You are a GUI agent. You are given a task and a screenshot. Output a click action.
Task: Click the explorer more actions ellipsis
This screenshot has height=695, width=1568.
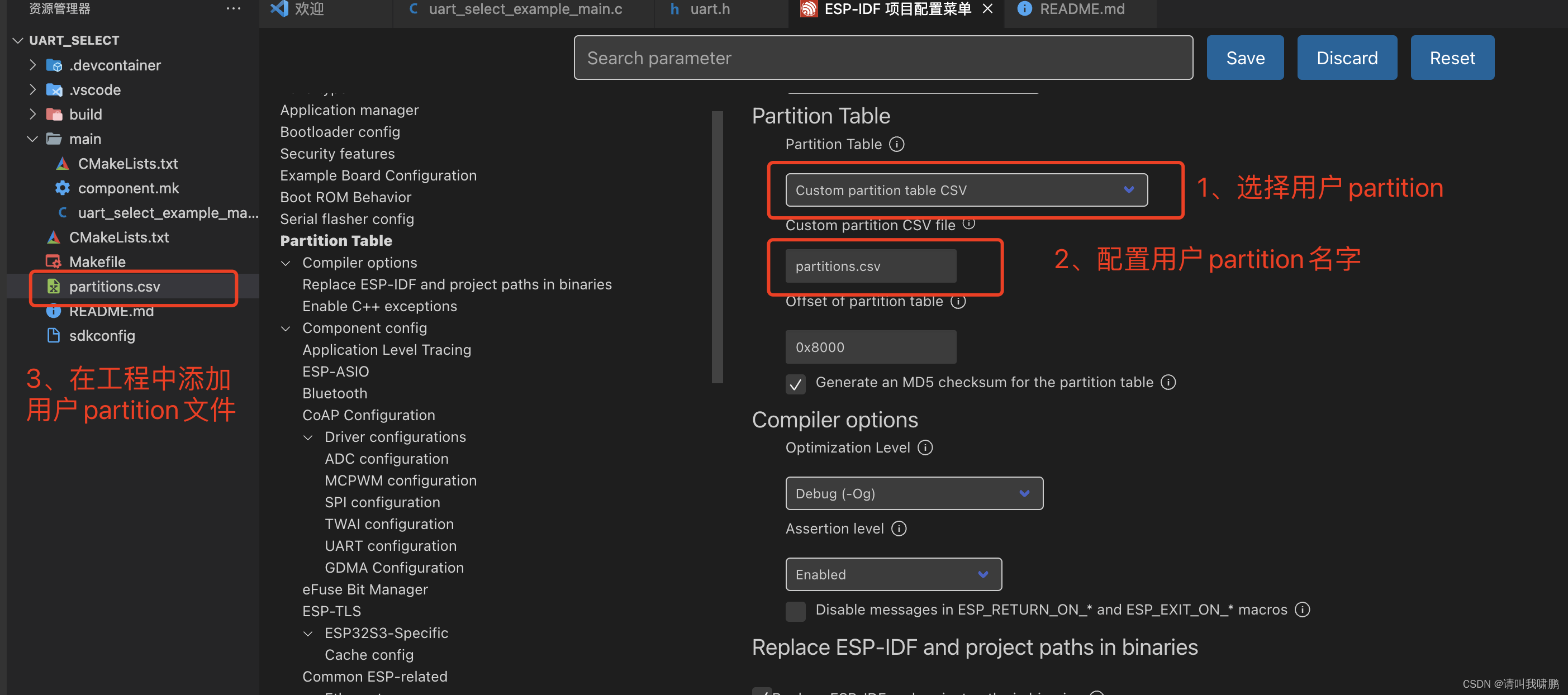point(233,8)
